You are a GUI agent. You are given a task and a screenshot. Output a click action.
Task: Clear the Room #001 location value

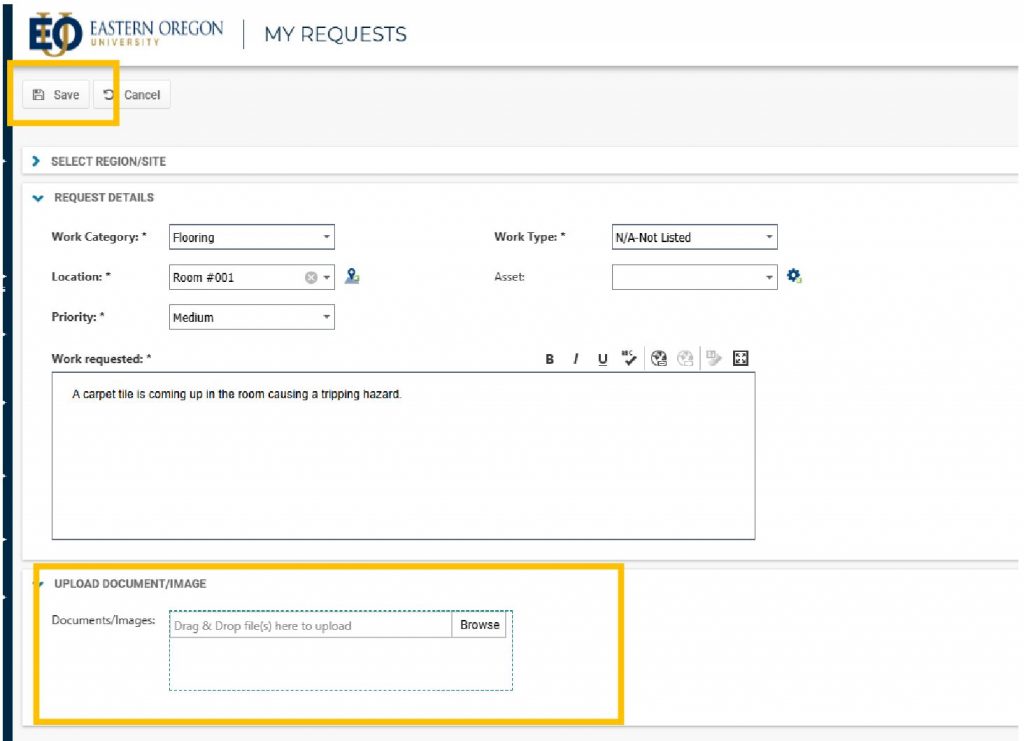311,278
